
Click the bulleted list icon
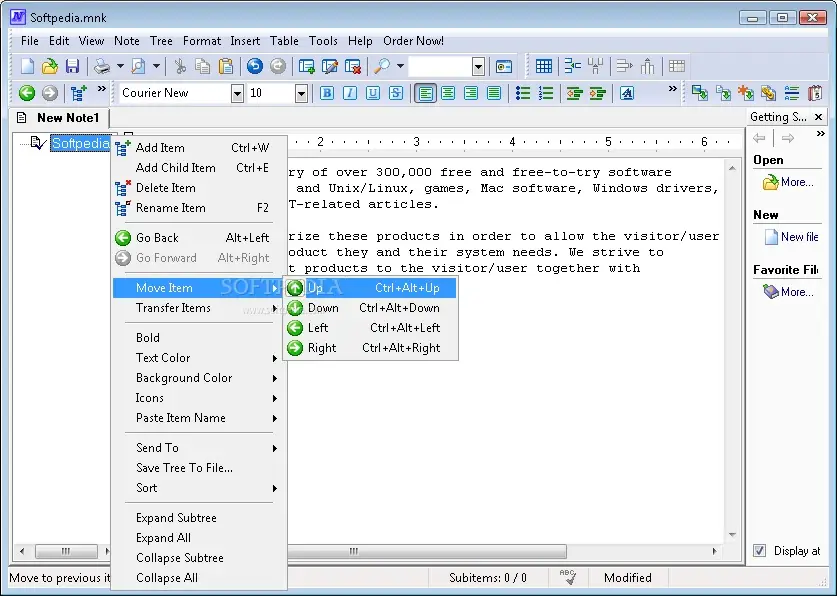[523, 93]
